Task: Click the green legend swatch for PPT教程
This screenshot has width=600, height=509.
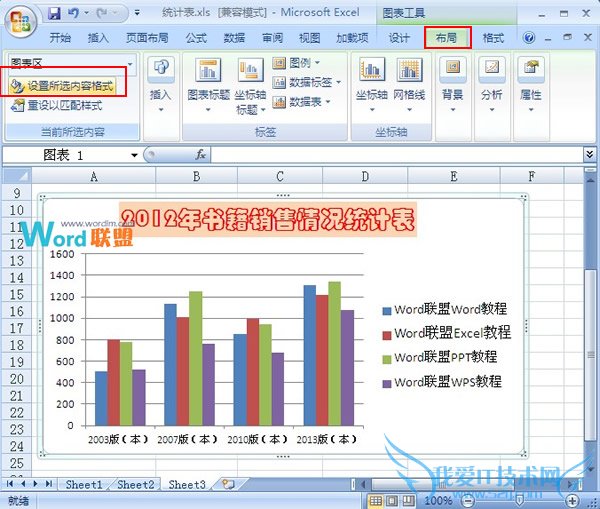Action: (x=387, y=359)
